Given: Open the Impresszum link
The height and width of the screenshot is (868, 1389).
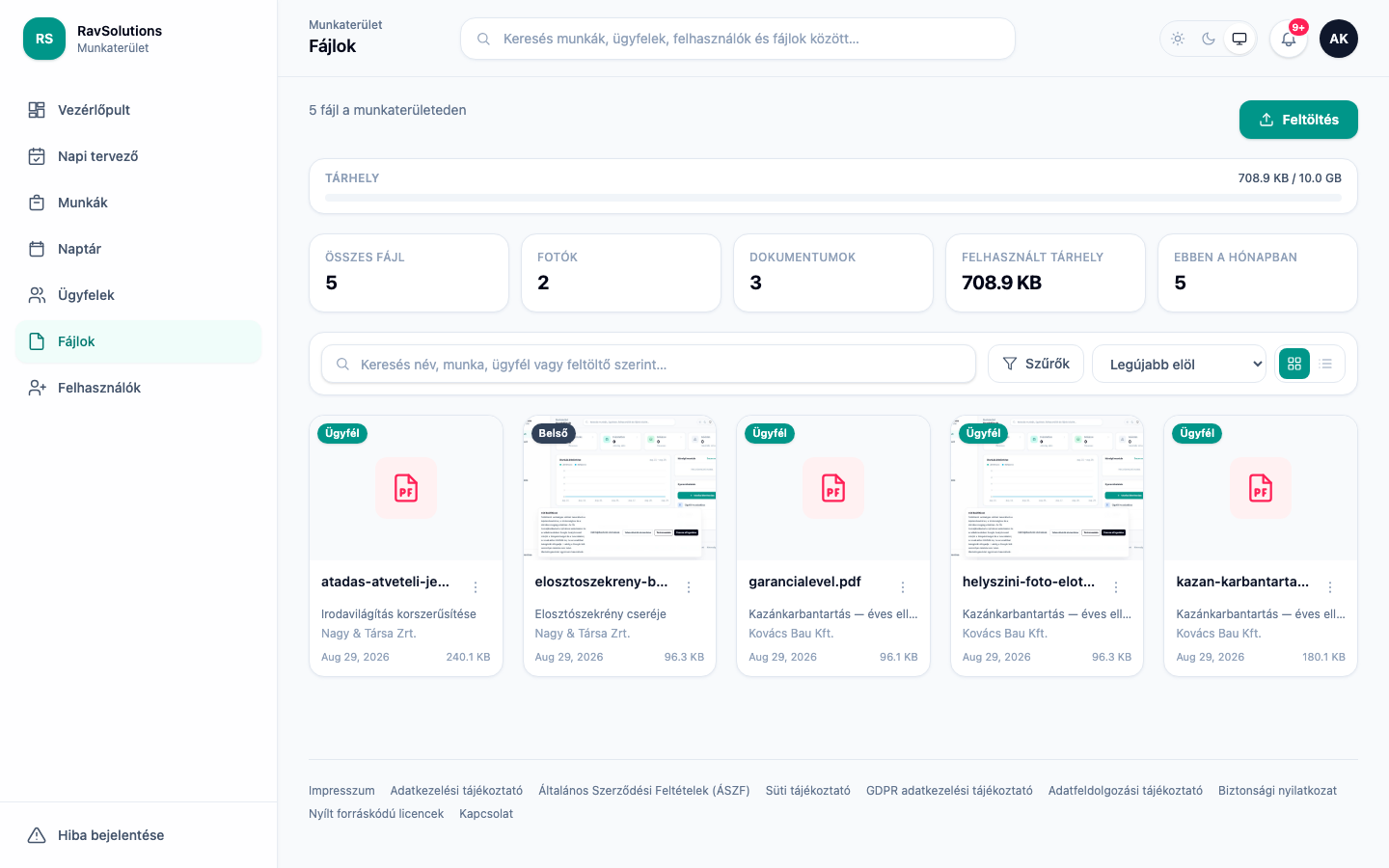Looking at the screenshot, I should pyautogui.click(x=341, y=791).
